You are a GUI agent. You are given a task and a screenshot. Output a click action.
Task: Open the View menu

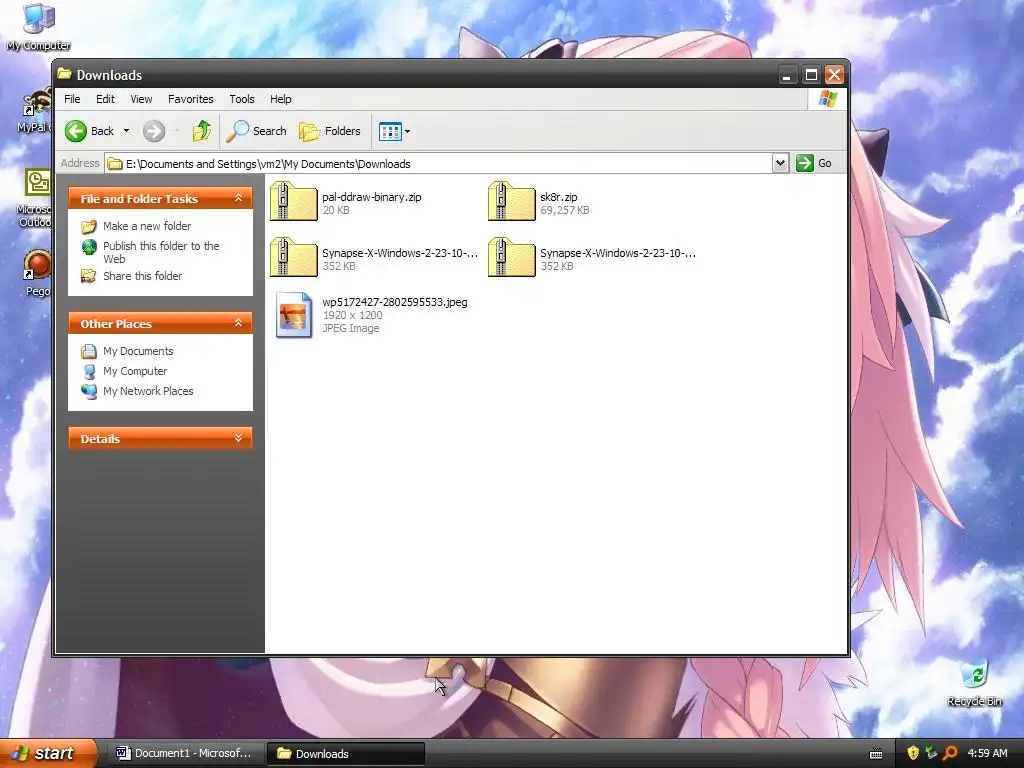[x=141, y=99]
